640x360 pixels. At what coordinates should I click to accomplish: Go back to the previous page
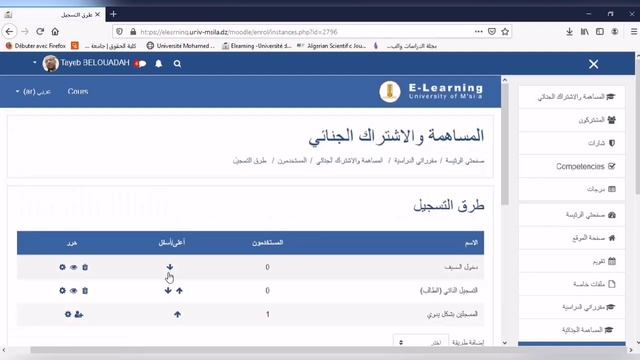9,31
